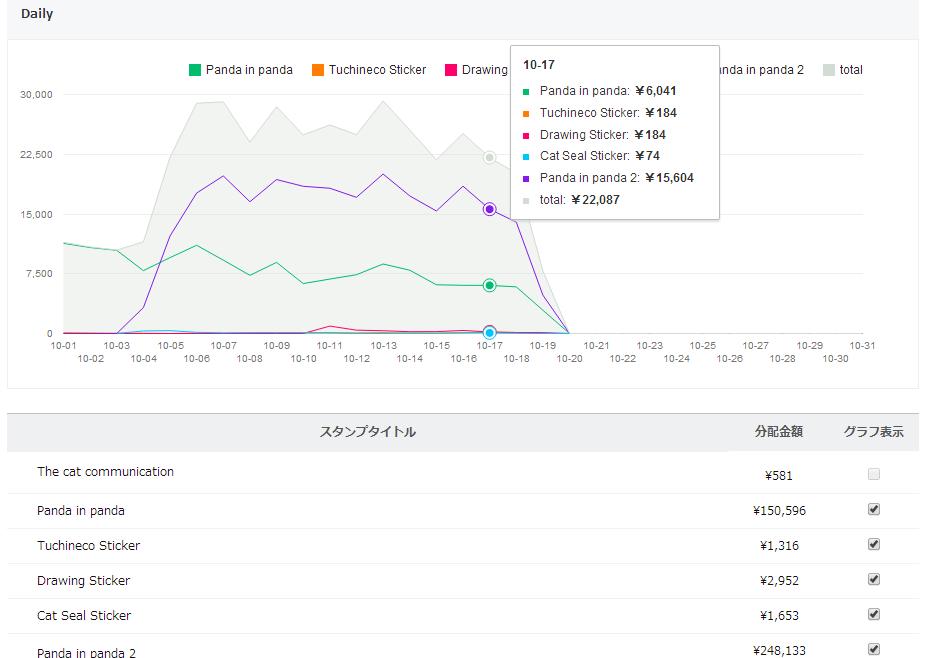926x658 pixels.
Task: Select the green data point marker at 10-17
Action: point(490,286)
